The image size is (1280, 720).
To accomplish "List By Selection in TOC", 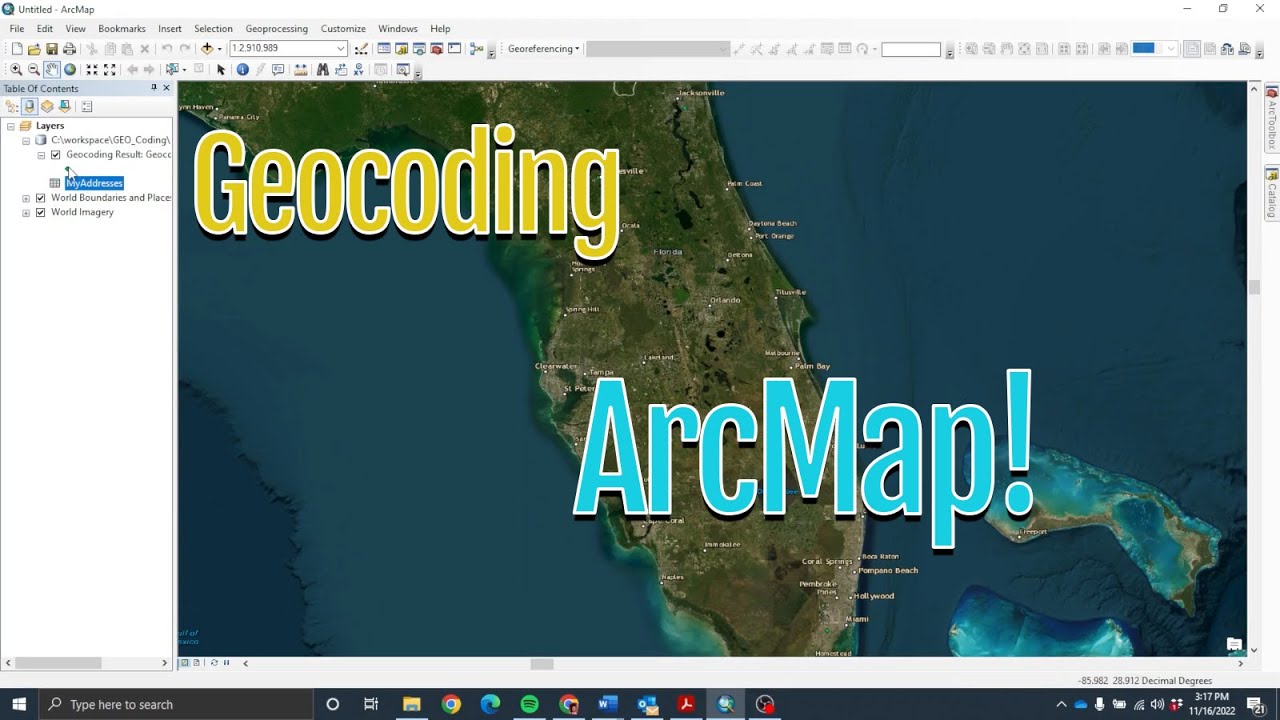I will click(65, 106).
